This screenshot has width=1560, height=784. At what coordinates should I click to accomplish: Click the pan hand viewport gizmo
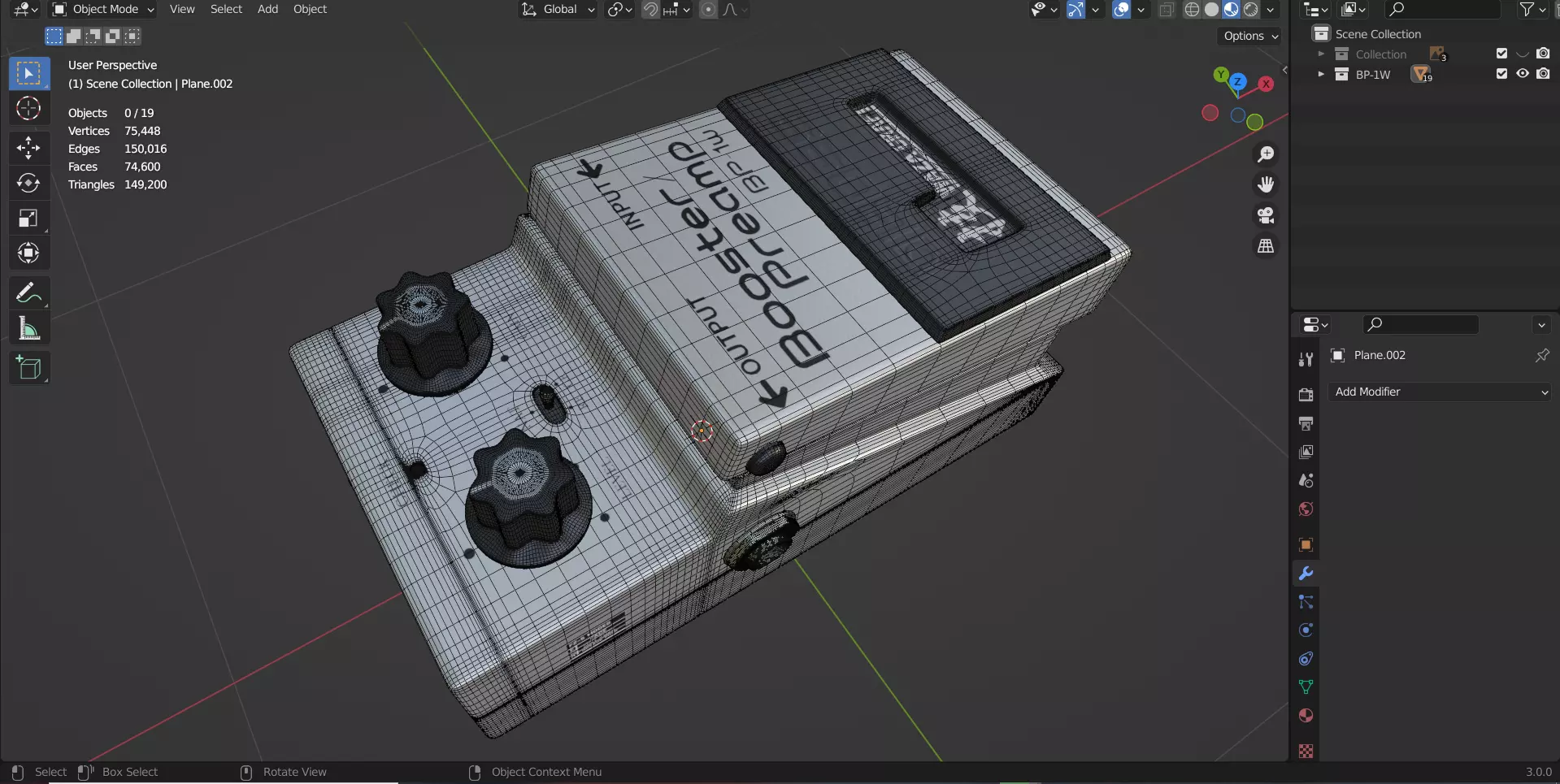(1266, 184)
